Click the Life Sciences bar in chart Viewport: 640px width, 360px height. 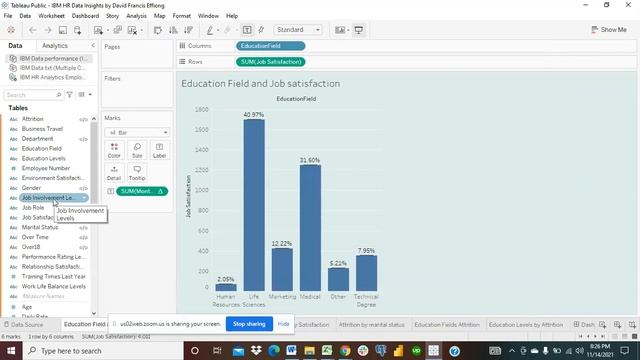point(254,205)
